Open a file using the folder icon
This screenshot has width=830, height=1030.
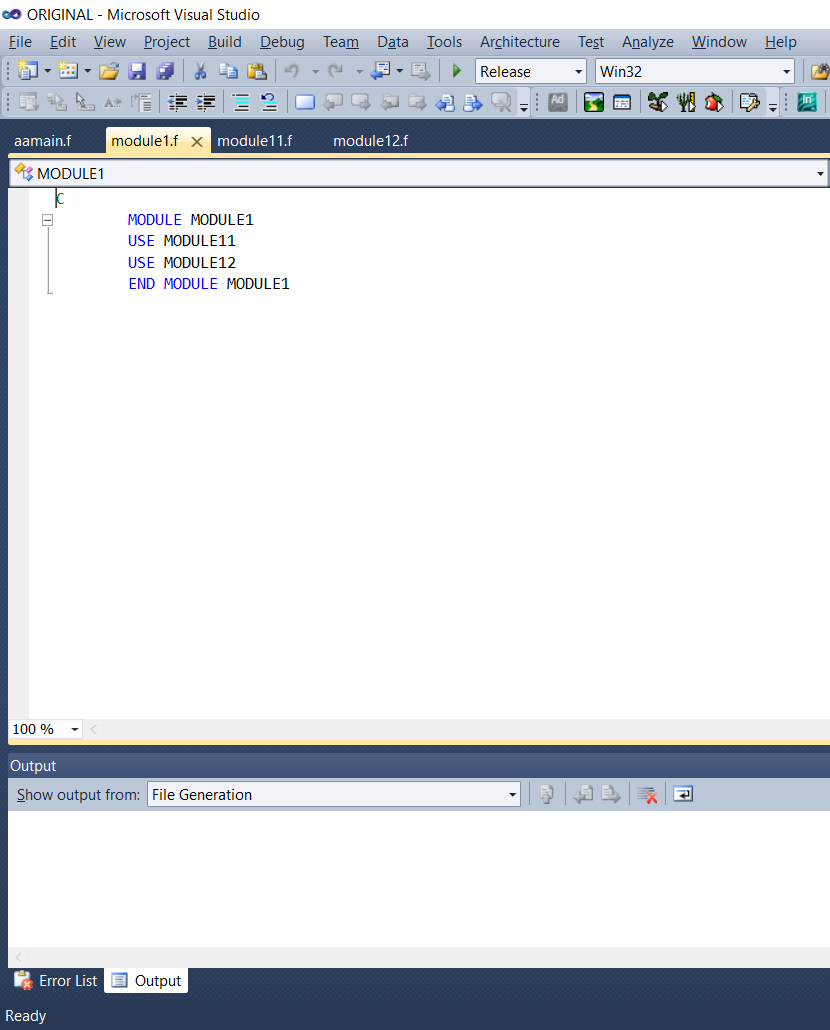point(109,71)
